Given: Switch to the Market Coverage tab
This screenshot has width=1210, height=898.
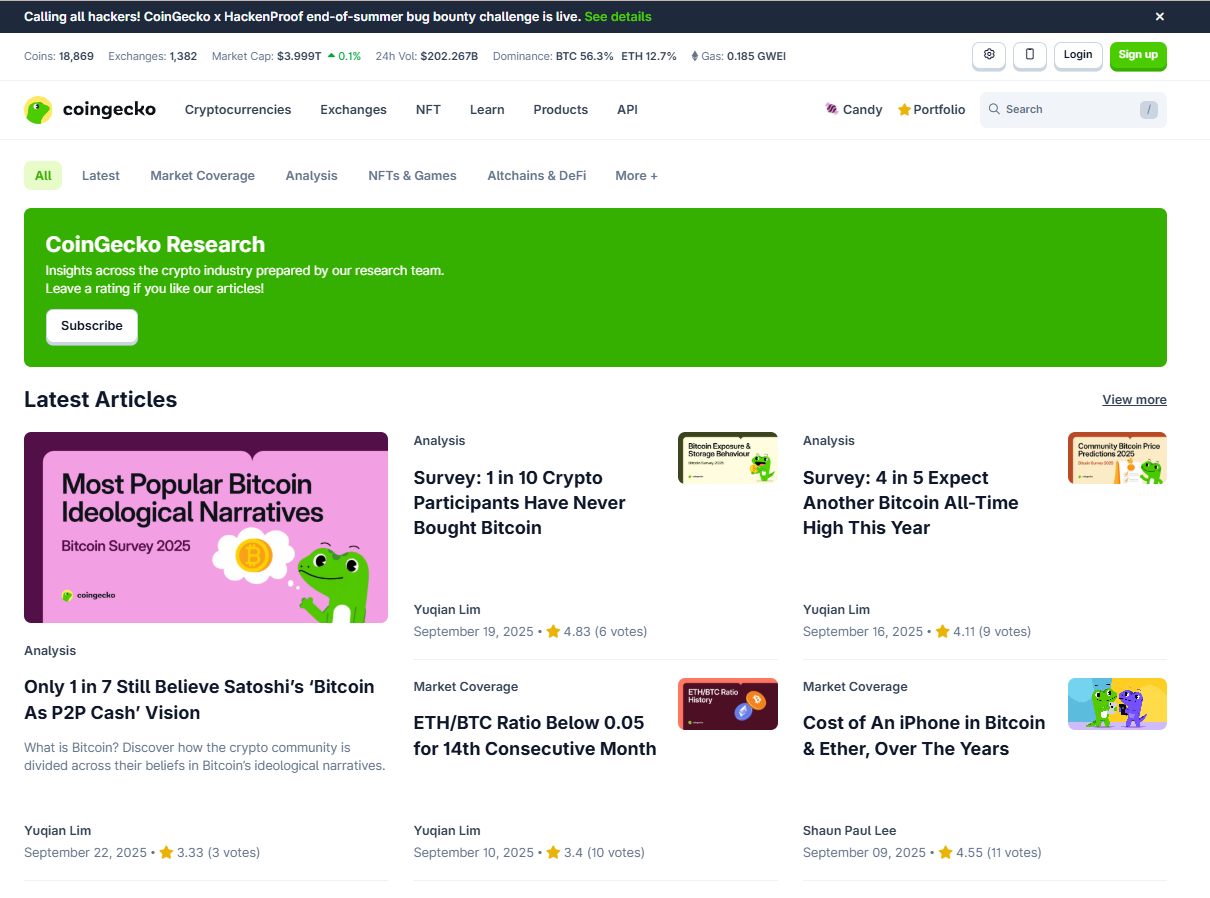Looking at the screenshot, I should click(x=202, y=176).
